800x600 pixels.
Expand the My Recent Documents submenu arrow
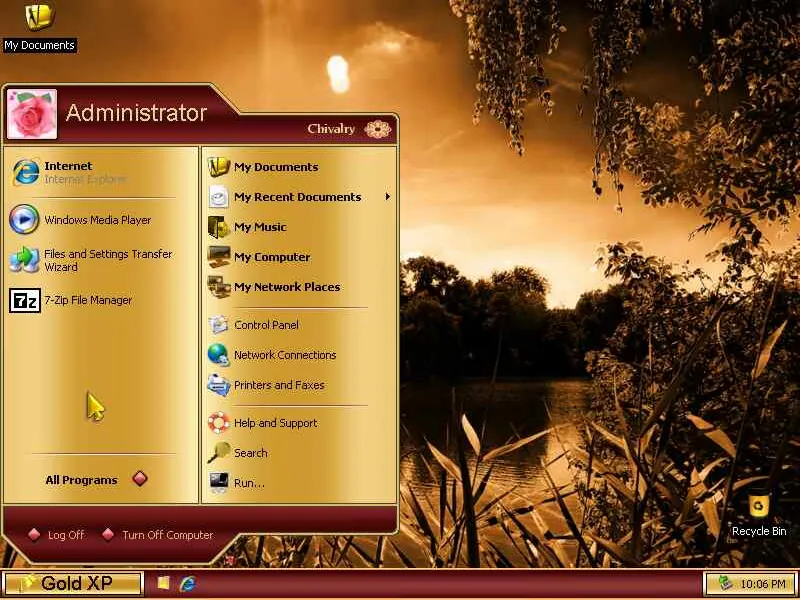388,196
